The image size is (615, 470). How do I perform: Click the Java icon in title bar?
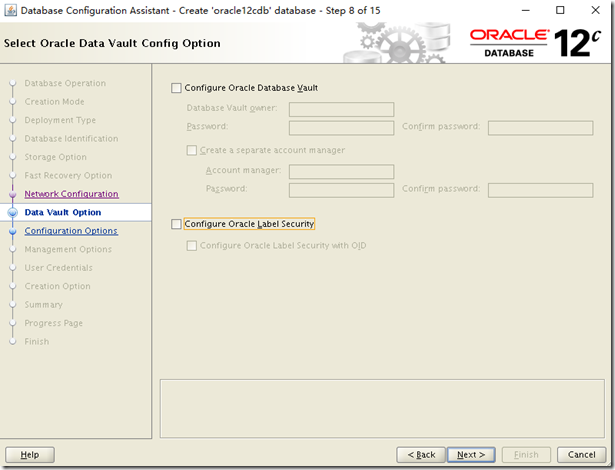[11, 10]
